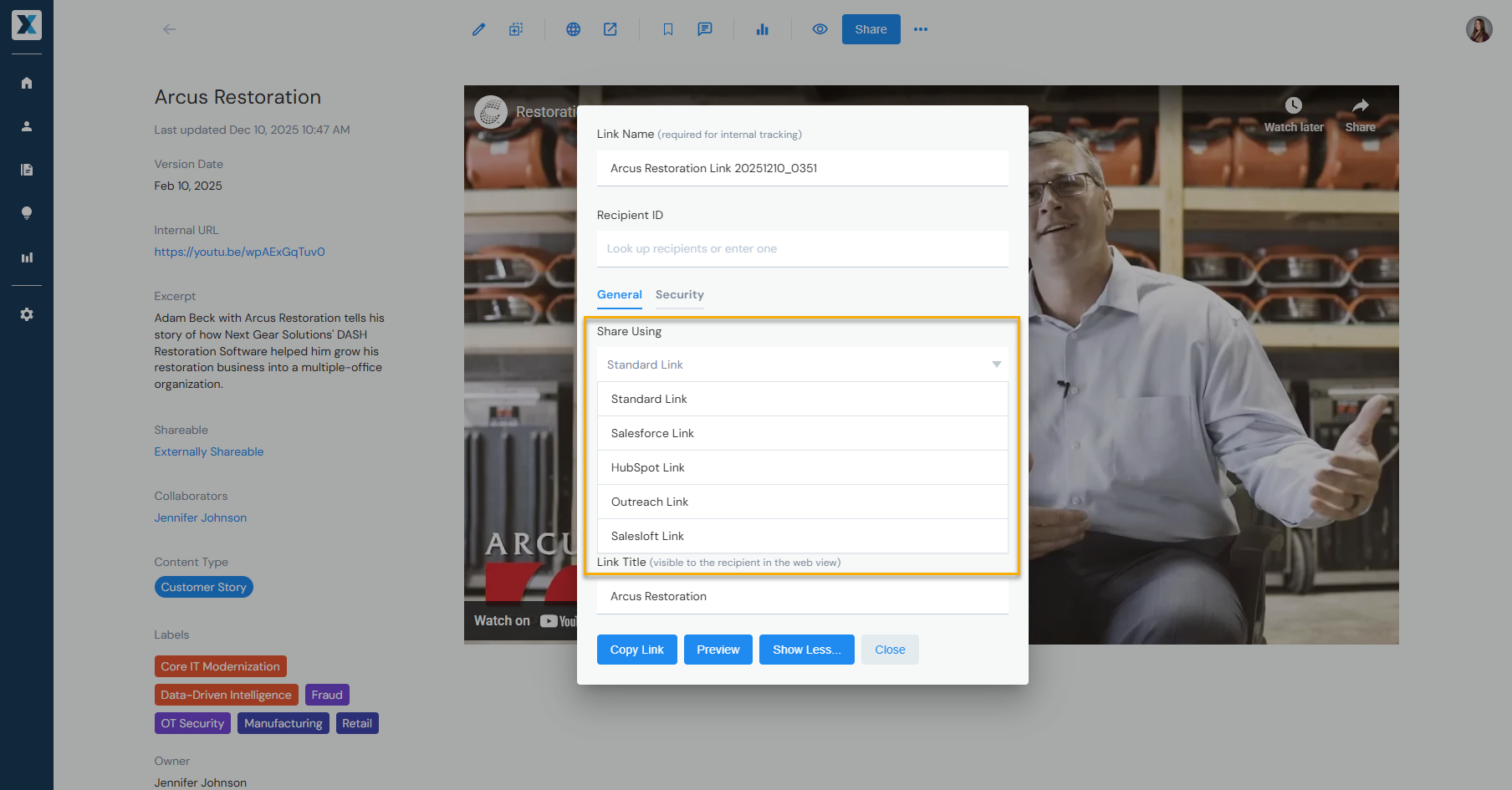Switch to the General tab
The height and width of the screenshot is (790, 1512).
tap(620, 295)
